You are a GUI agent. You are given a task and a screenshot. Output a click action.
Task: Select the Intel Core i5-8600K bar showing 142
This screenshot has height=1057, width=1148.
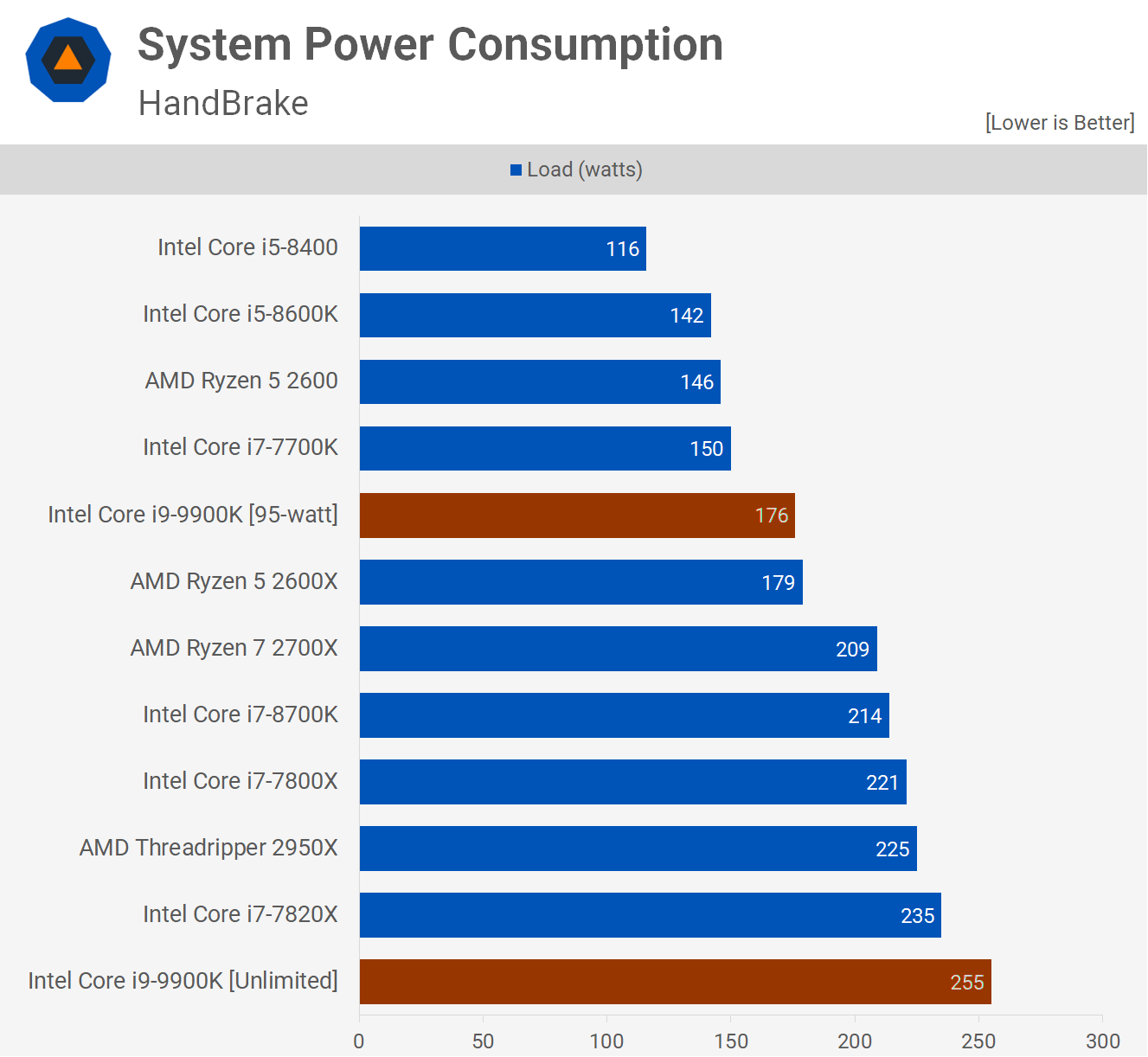click(x=536, y=316)
